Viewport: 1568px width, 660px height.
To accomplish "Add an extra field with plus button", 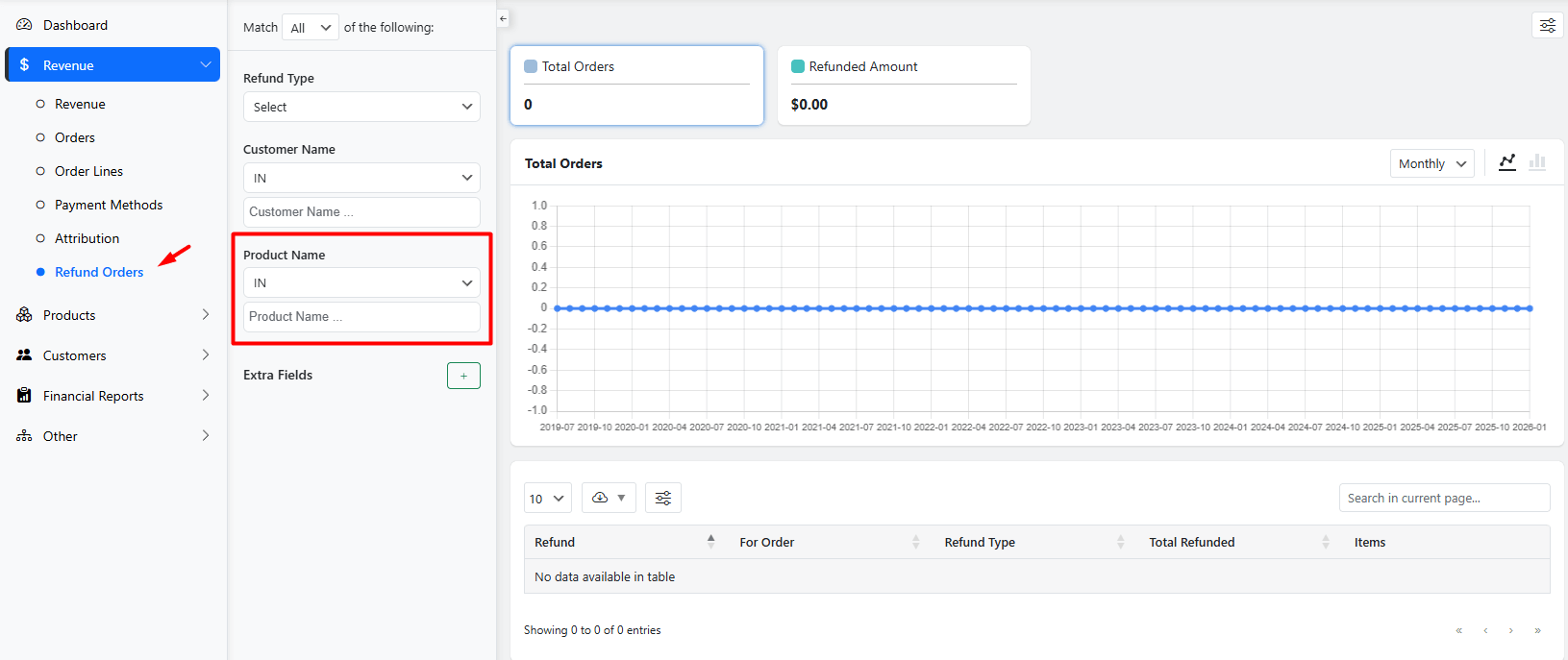I will click(x=463, y=376).
